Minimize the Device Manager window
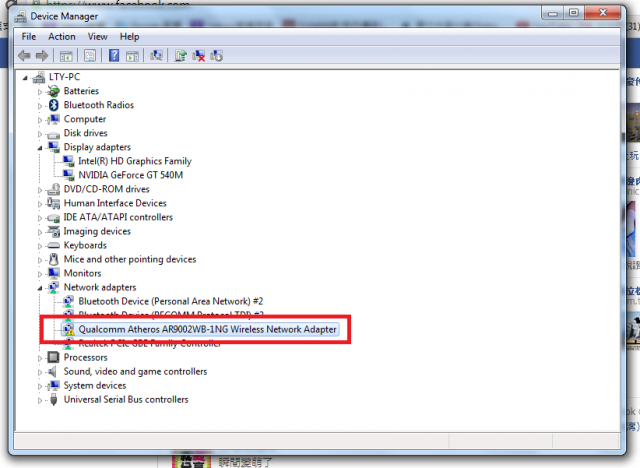Image resolution: width=640 pixels, height=468 pixels. coord(553,13)
